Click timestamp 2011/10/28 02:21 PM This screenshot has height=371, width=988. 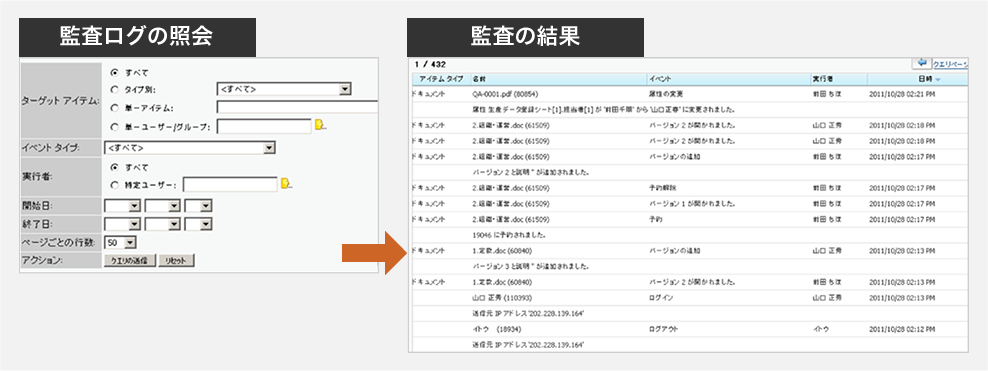click(x=902, y=94)
